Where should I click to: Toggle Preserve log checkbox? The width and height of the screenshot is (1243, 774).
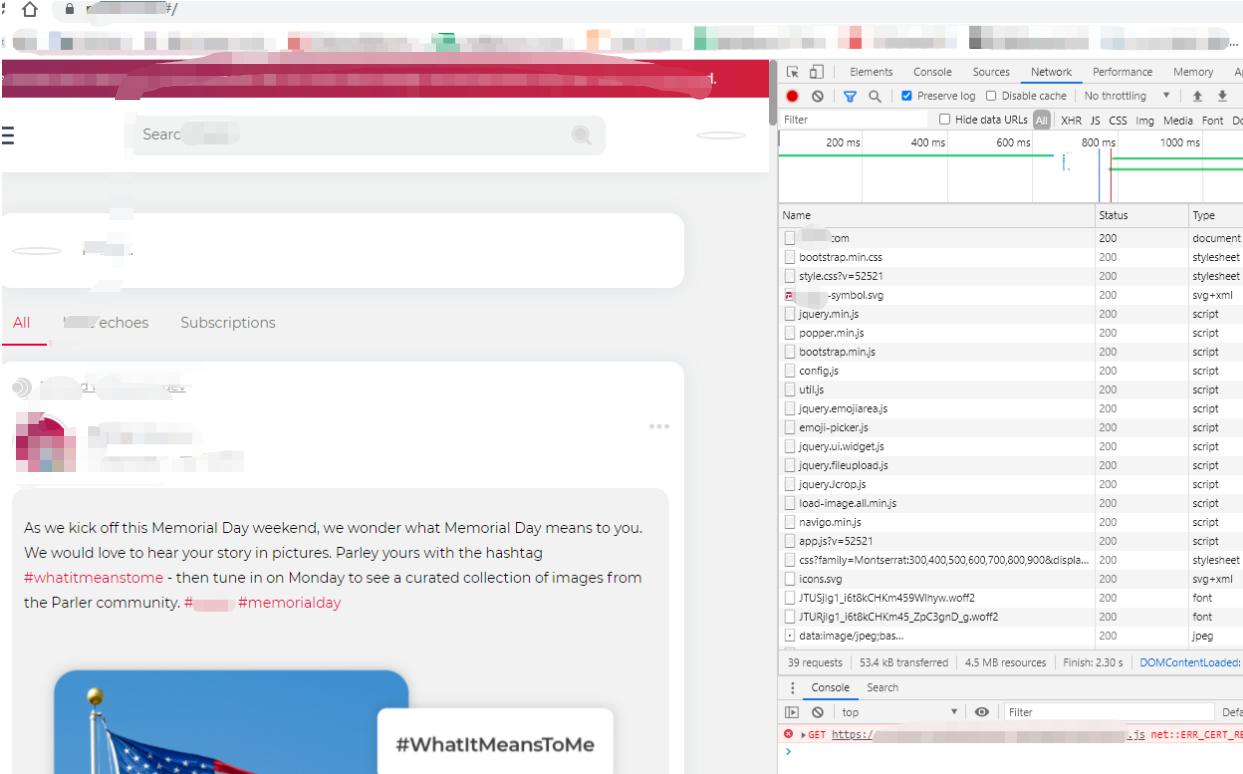[x=906, y=96]
